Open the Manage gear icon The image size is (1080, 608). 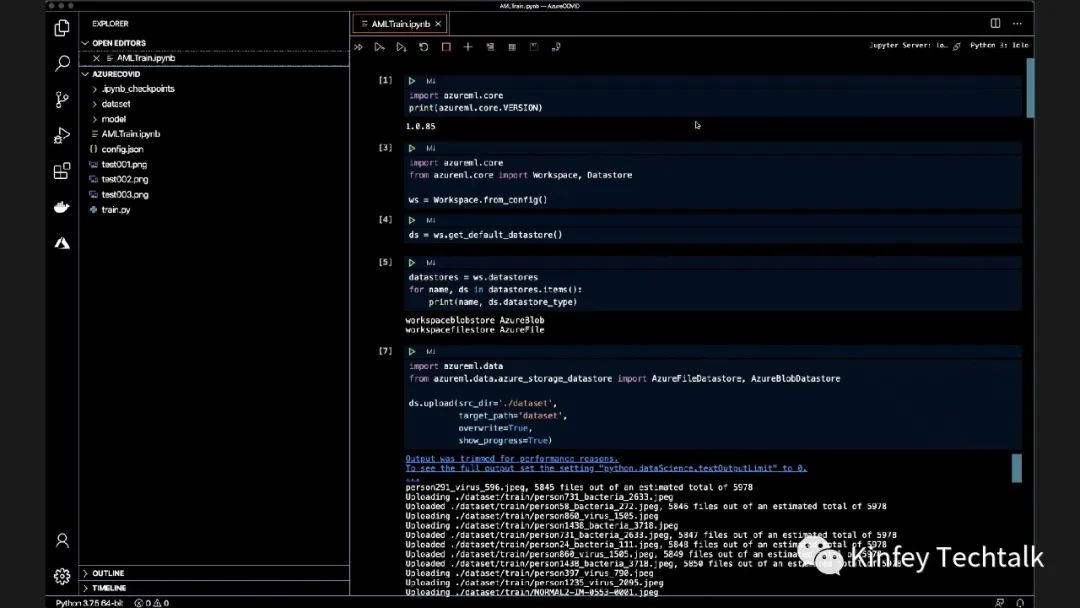coord(62,576)
